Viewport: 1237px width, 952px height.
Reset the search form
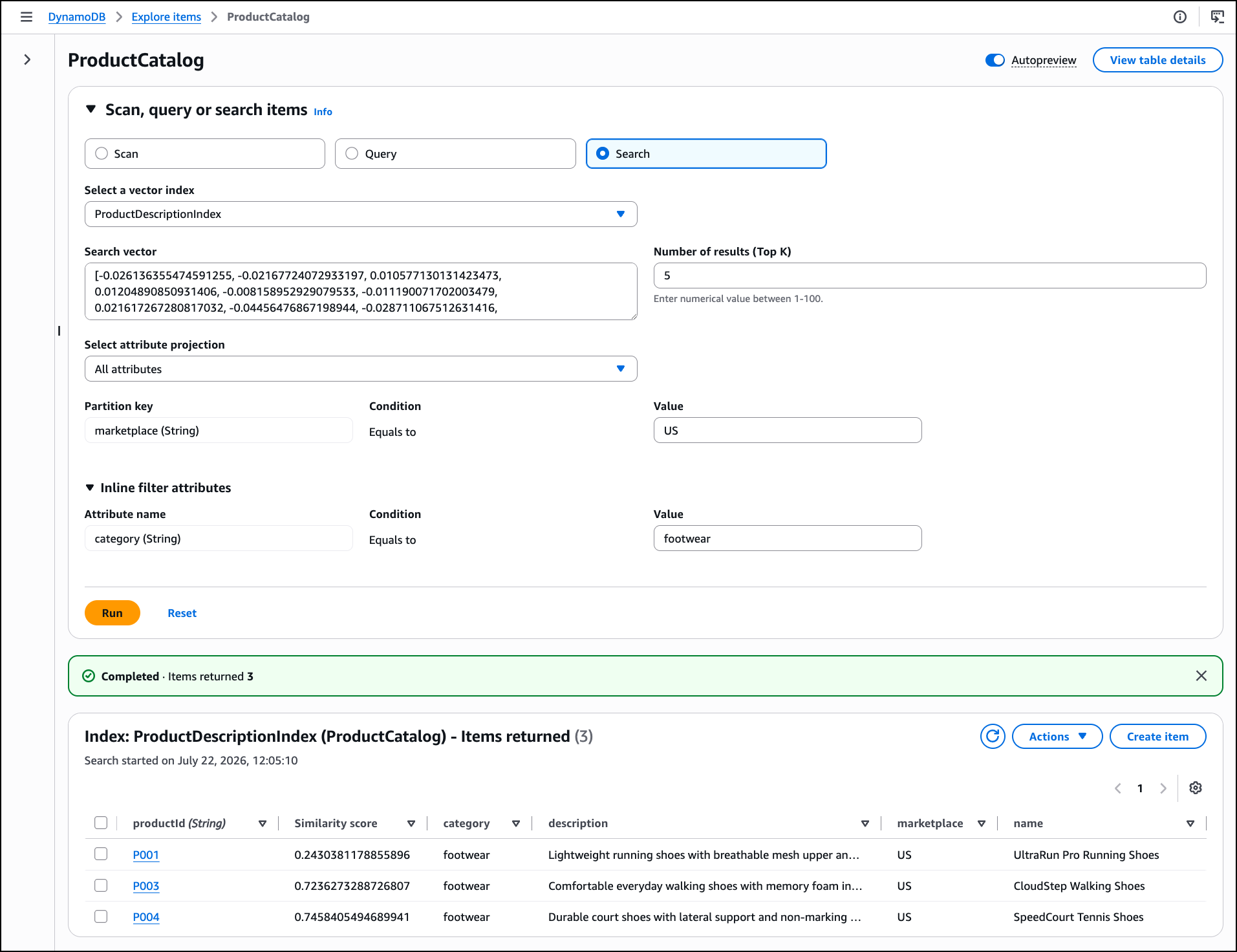click(182, 613)
